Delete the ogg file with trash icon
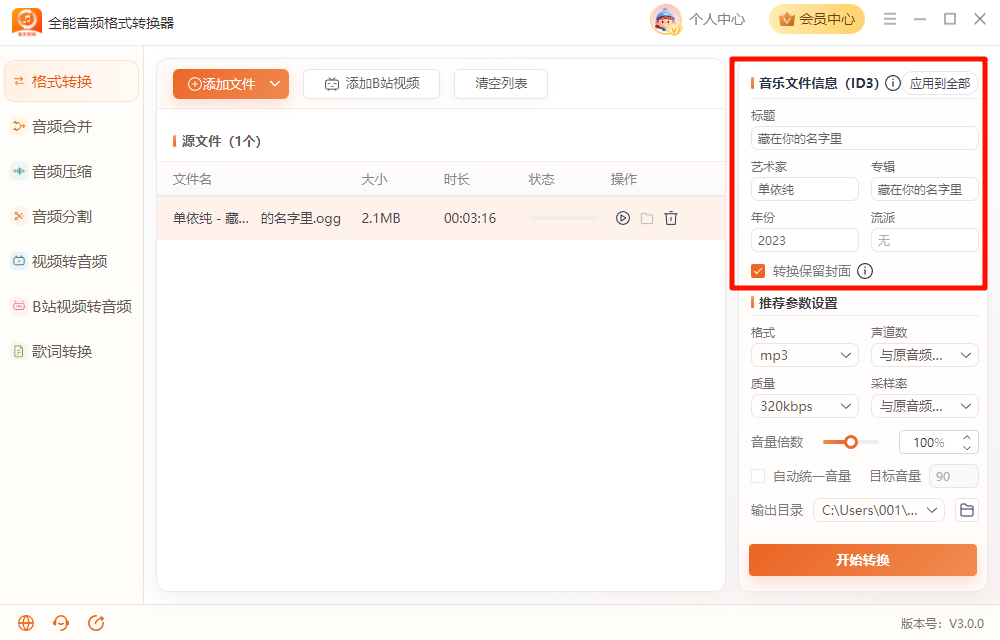 click(671, 218)
